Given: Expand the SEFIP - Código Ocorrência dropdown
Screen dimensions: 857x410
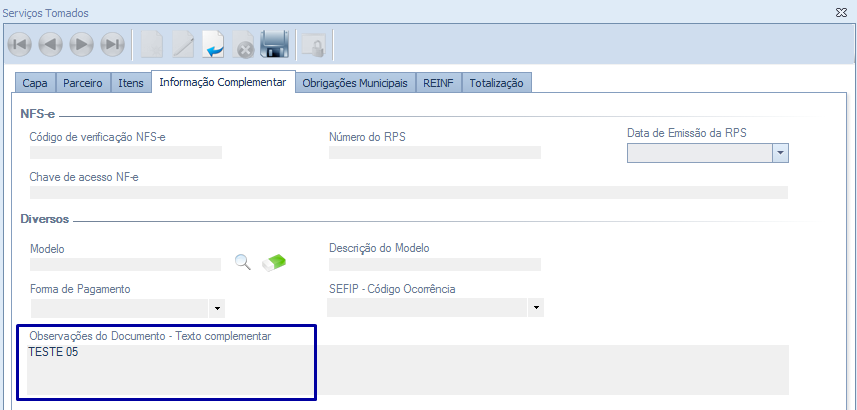Looking at the screenshot, I should pyautogui.click(x=536, y=308).
